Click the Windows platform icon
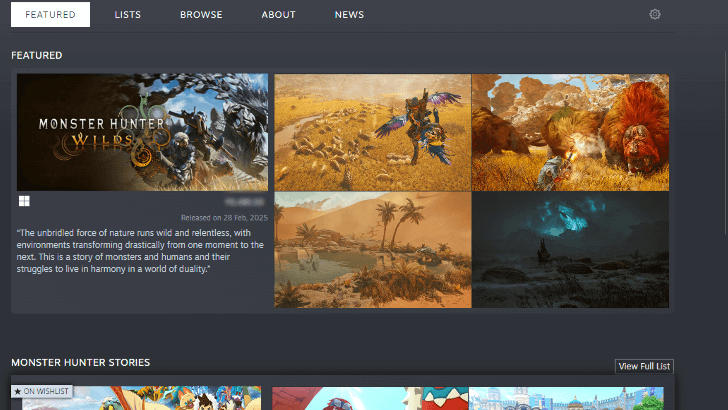728x410 pixels. [24, 201]
